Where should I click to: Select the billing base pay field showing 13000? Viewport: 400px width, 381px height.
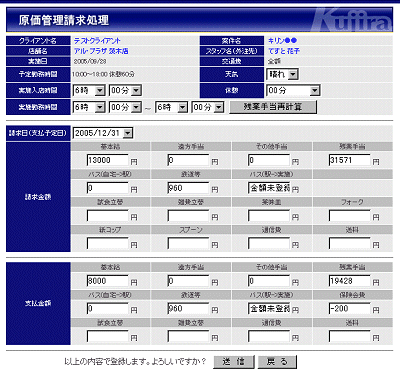[x=107, y=160]
